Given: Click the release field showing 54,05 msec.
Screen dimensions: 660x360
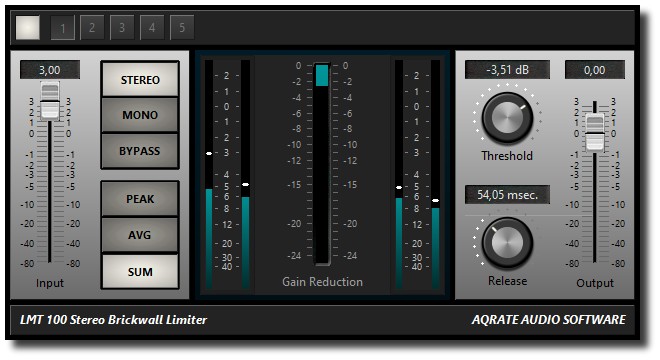Looking at the screenshot, I should point(507,195).
